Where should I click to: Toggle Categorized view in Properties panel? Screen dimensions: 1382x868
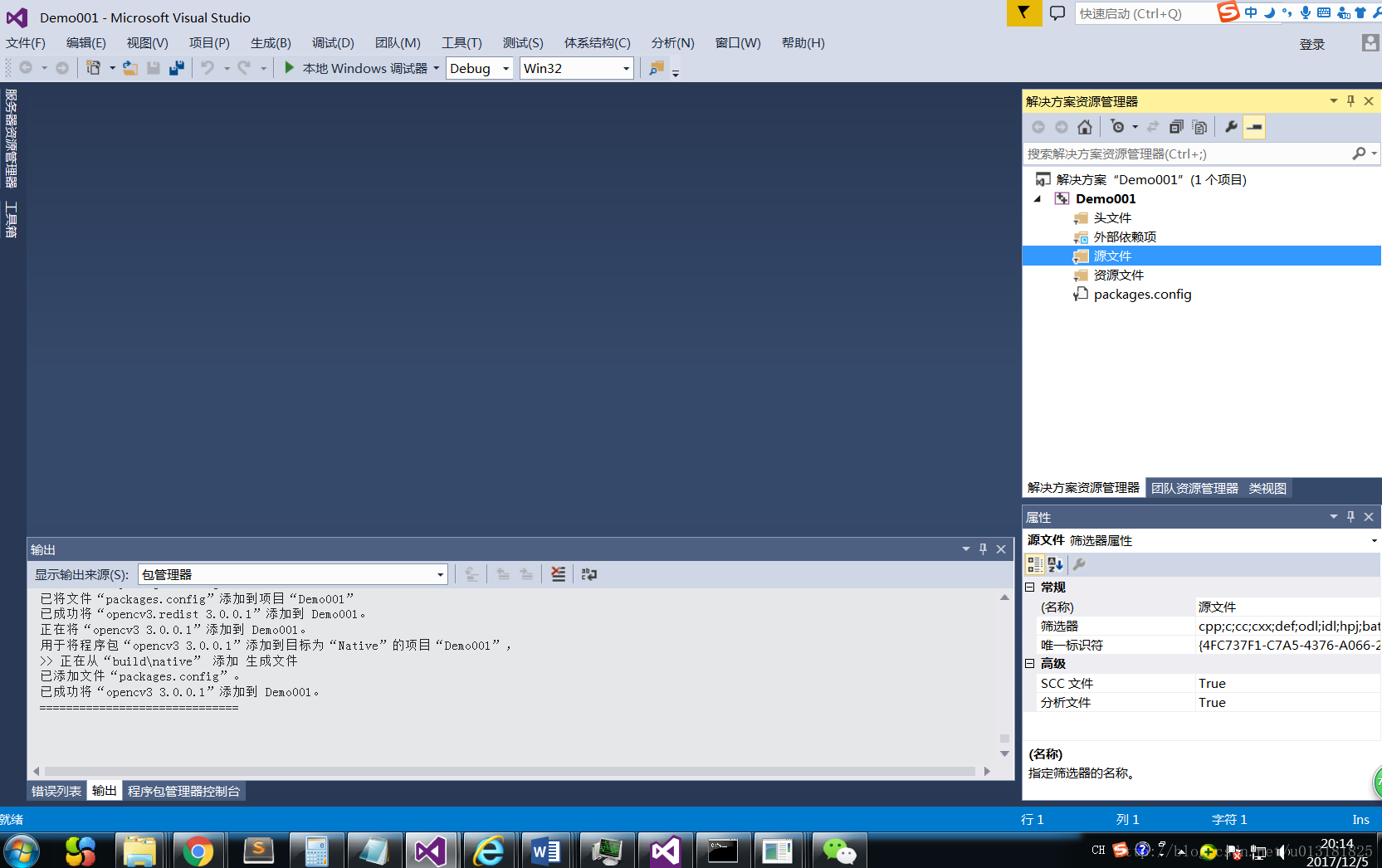1035,564
